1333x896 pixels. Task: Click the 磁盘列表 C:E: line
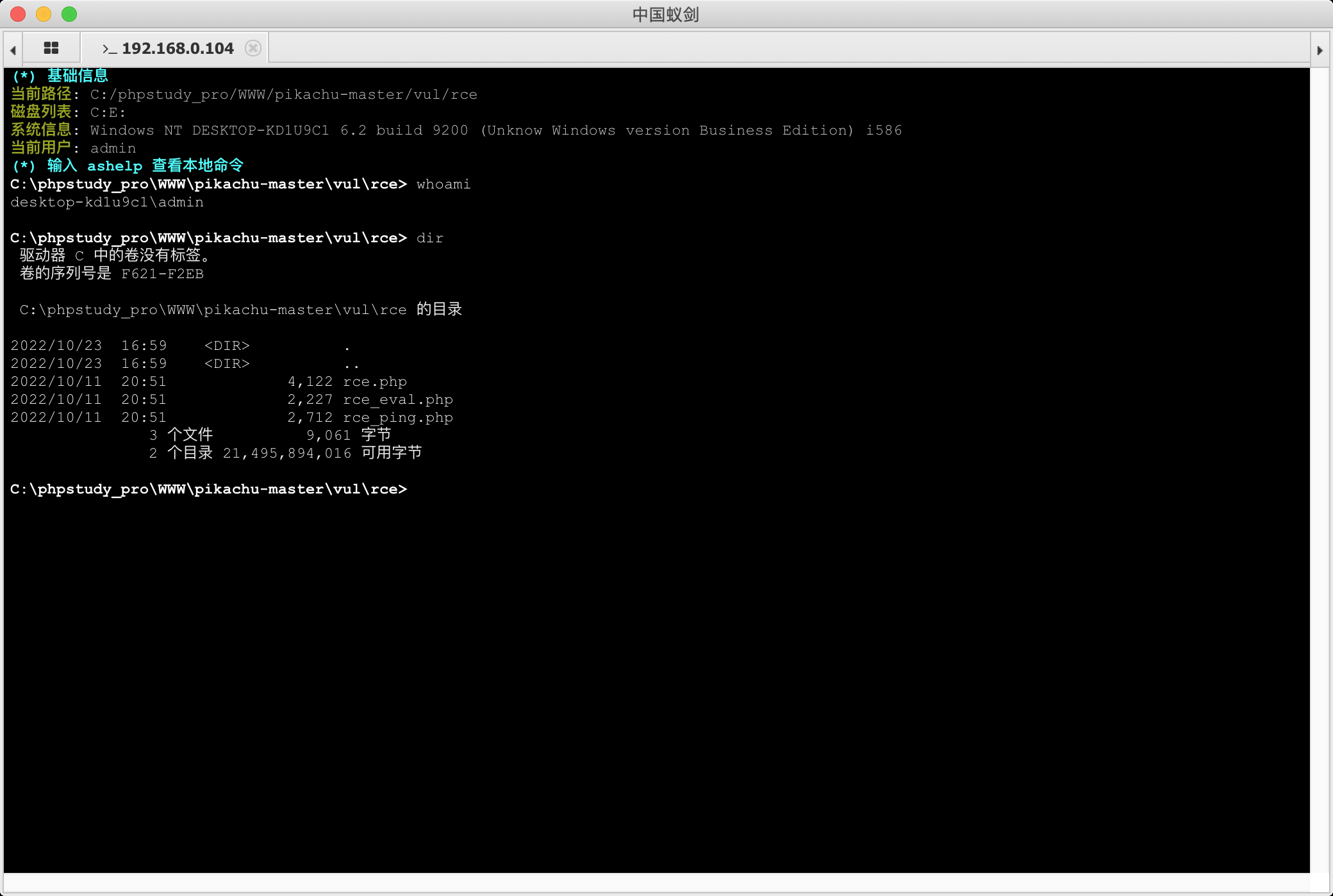[x=69, y=112]
